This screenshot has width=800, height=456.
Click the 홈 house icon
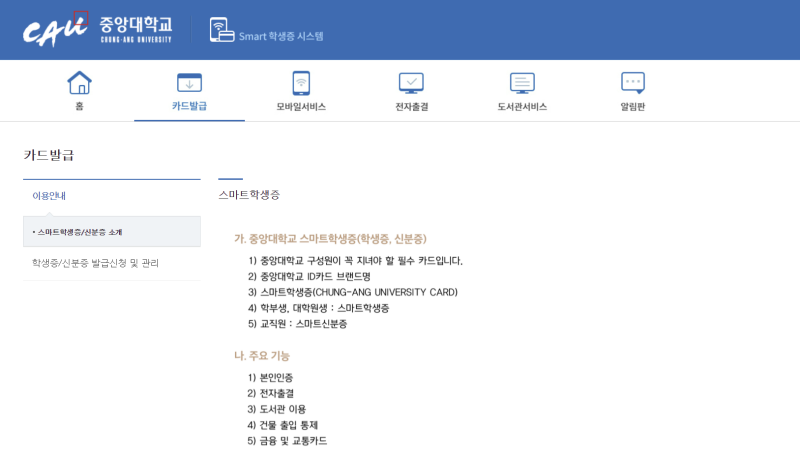coord(80,83)
